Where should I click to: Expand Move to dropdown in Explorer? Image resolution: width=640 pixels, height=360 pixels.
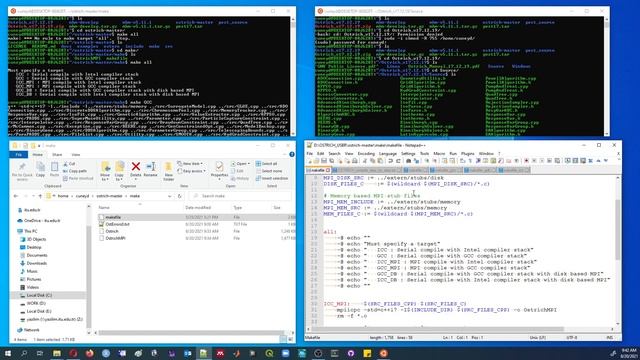tap(105, 177)
